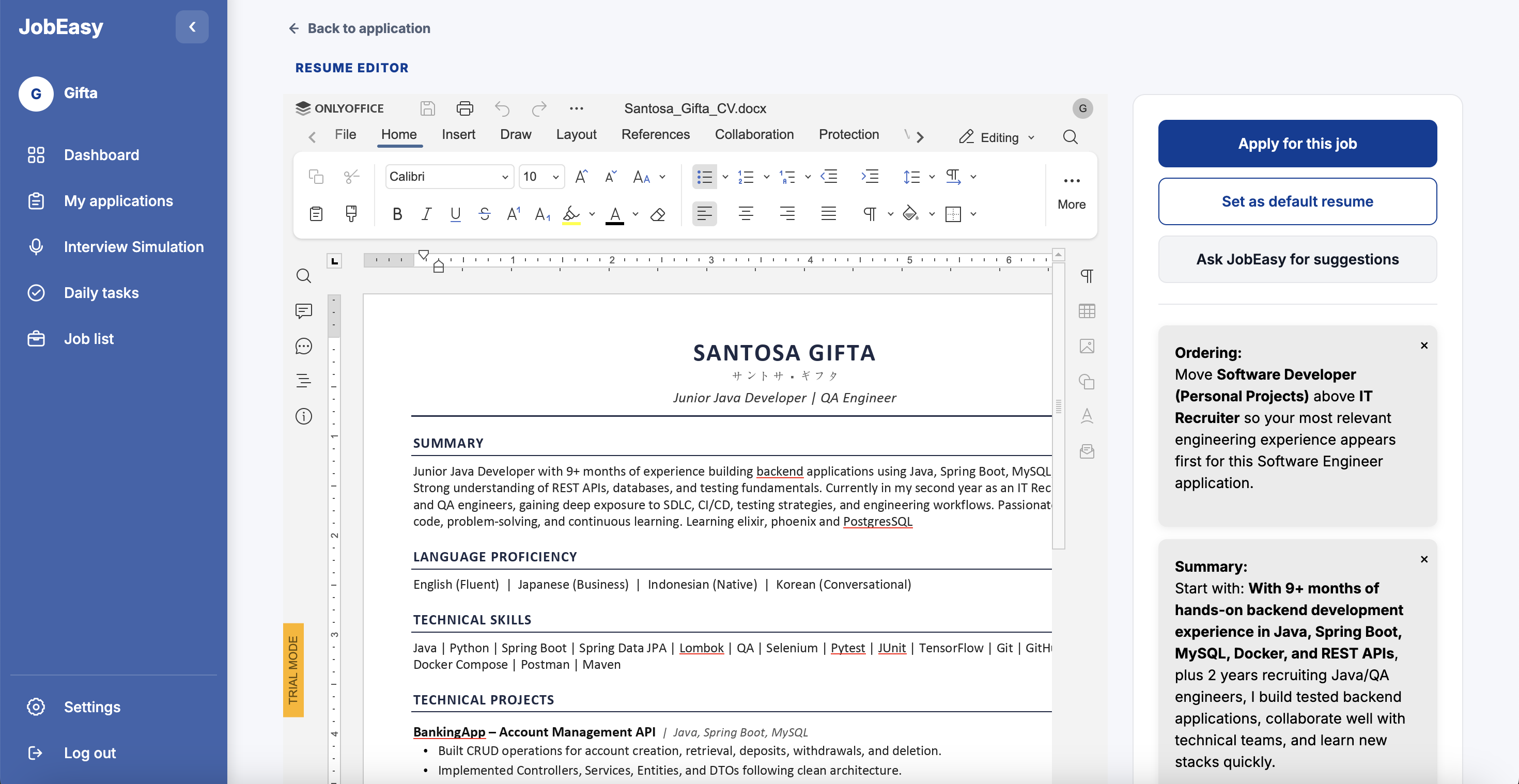Screen dimensions: 1519x784
Task: Toggle bold formatting
Action: [x=397, y=214]
